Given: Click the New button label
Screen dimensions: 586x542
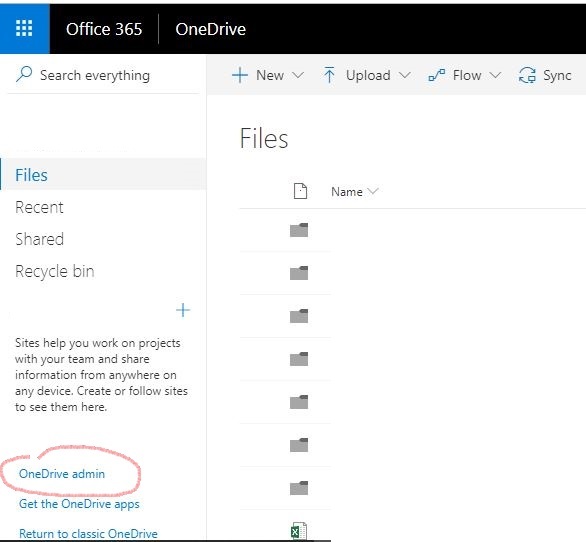Looking at the screenshot, I should pyautogui.click(x=270, y=75).
